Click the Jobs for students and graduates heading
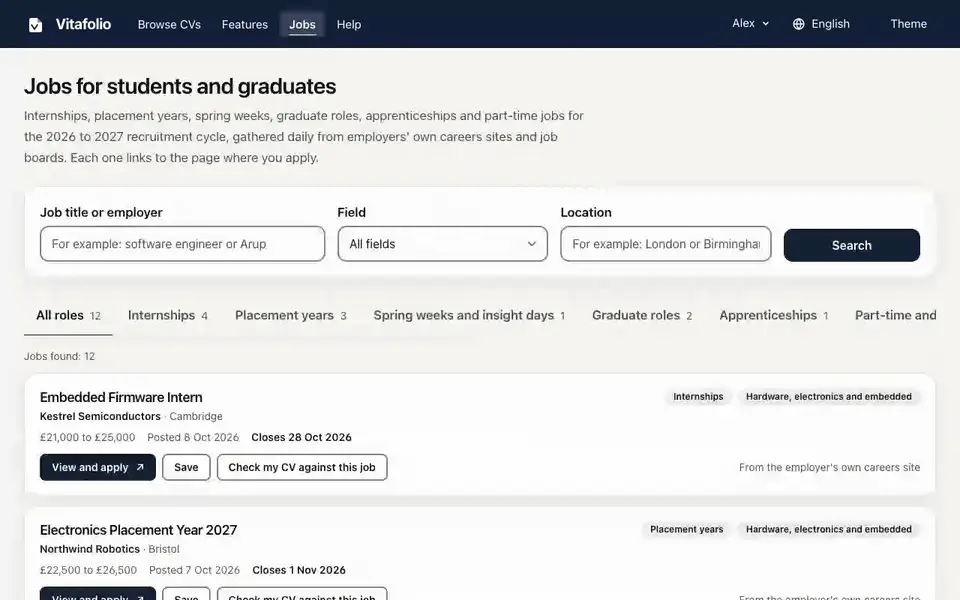The width and height of the screenshot is (960, 600). [x=180, y=86]
